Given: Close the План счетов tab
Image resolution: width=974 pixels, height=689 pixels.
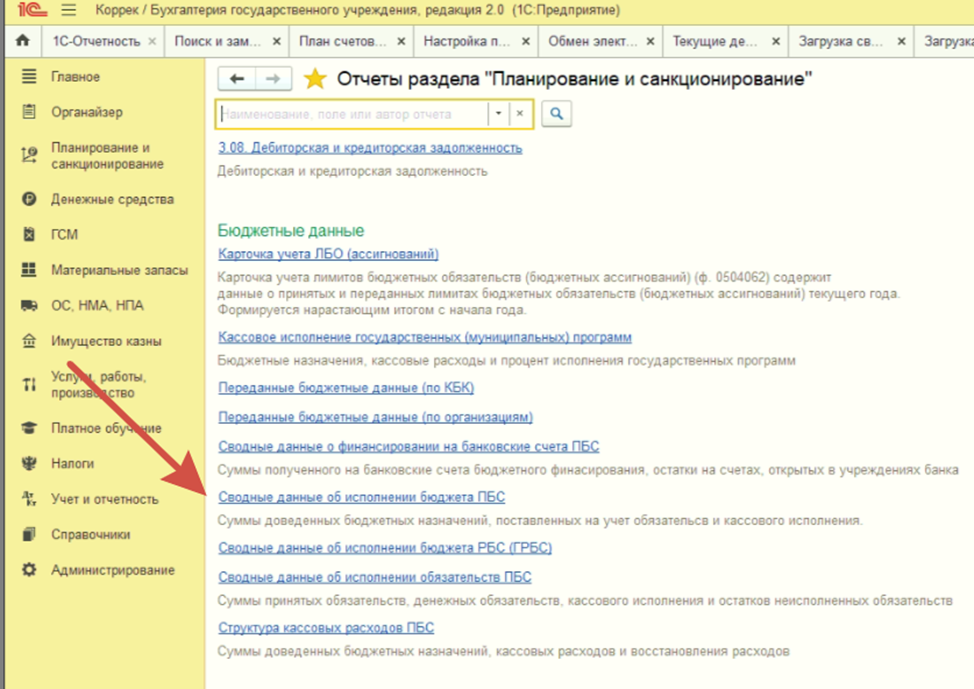Looking at the screenshot, I should click(401, 41).
